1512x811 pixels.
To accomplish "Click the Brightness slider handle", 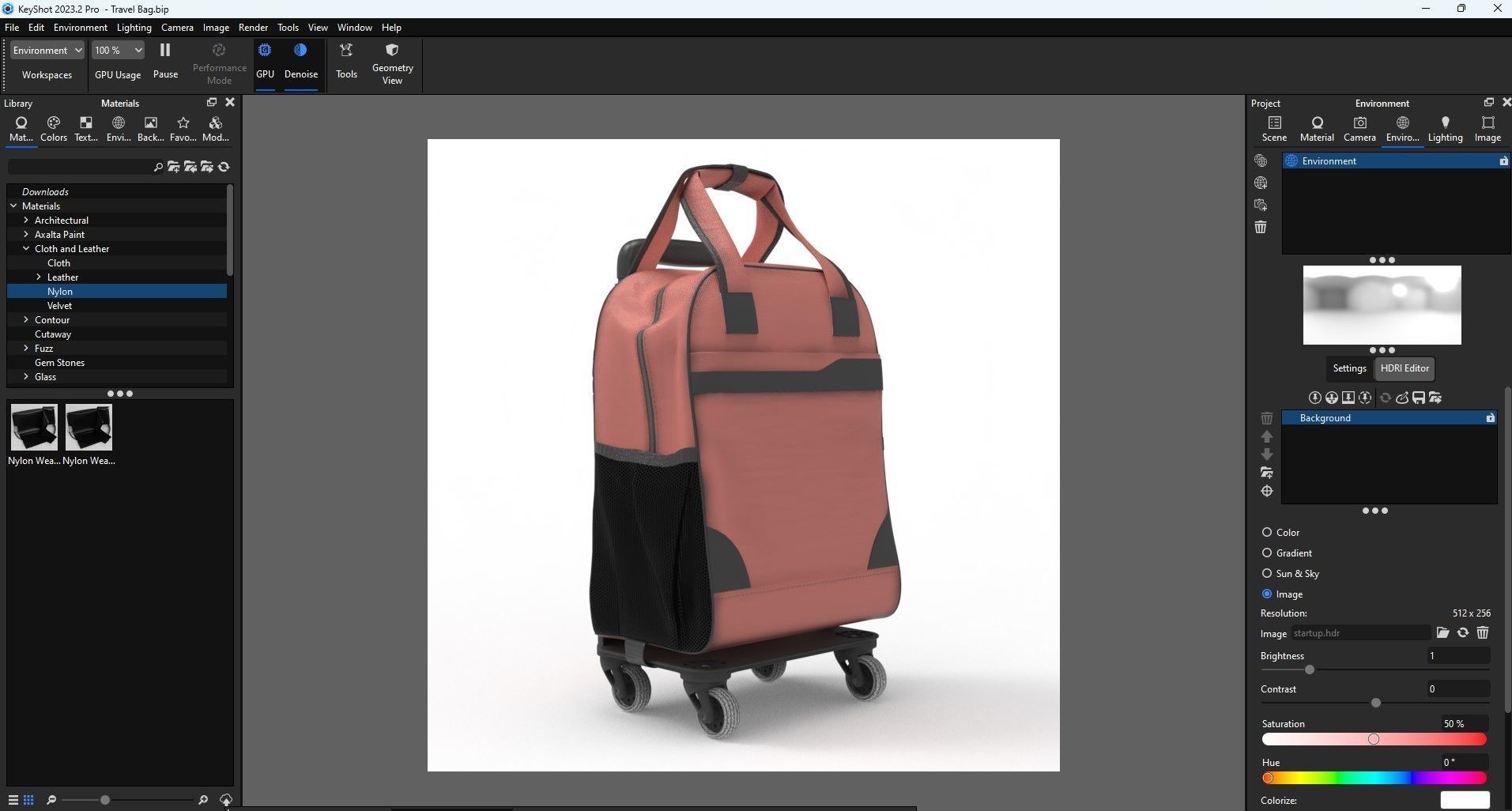I will [x=1309, y=670].
